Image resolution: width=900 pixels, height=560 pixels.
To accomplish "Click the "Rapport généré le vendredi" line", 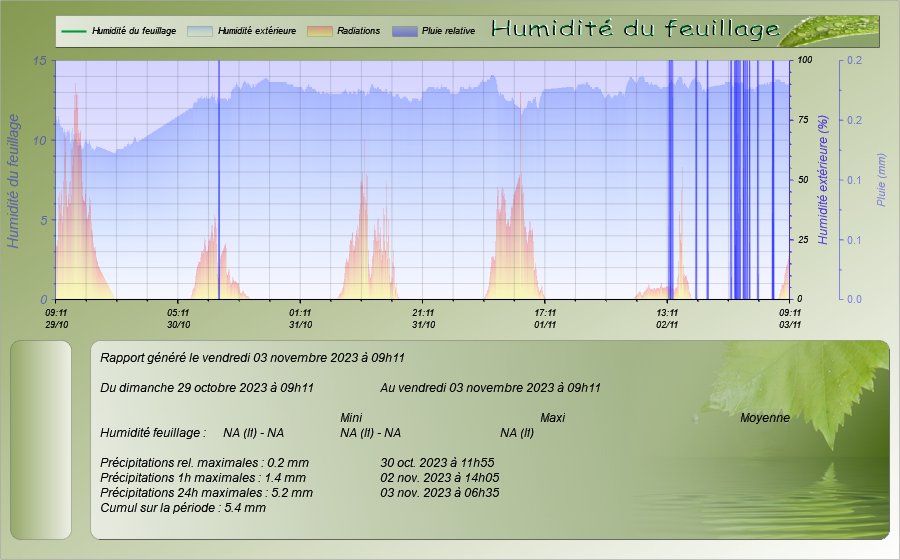I will click(252, 357).
